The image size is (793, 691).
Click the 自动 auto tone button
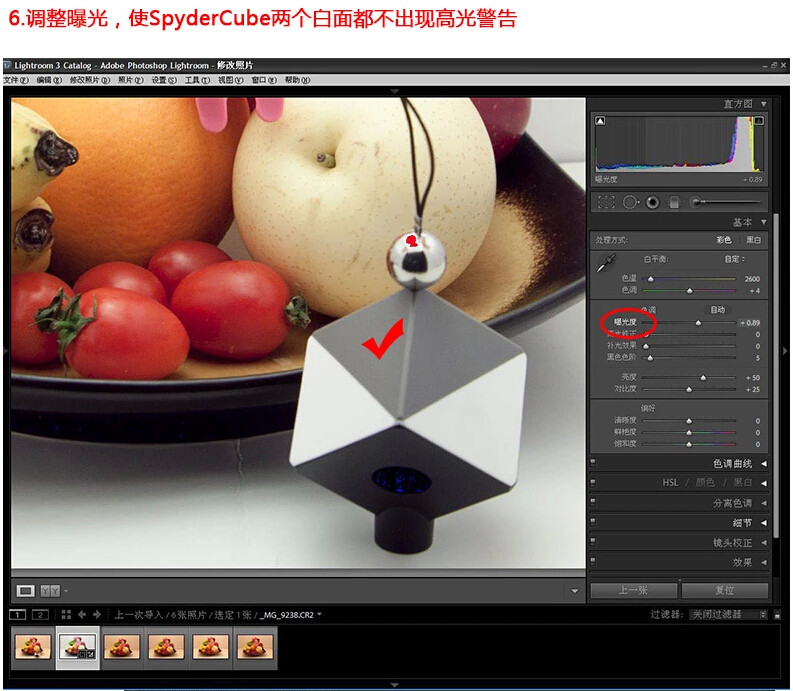pos(718,310)
